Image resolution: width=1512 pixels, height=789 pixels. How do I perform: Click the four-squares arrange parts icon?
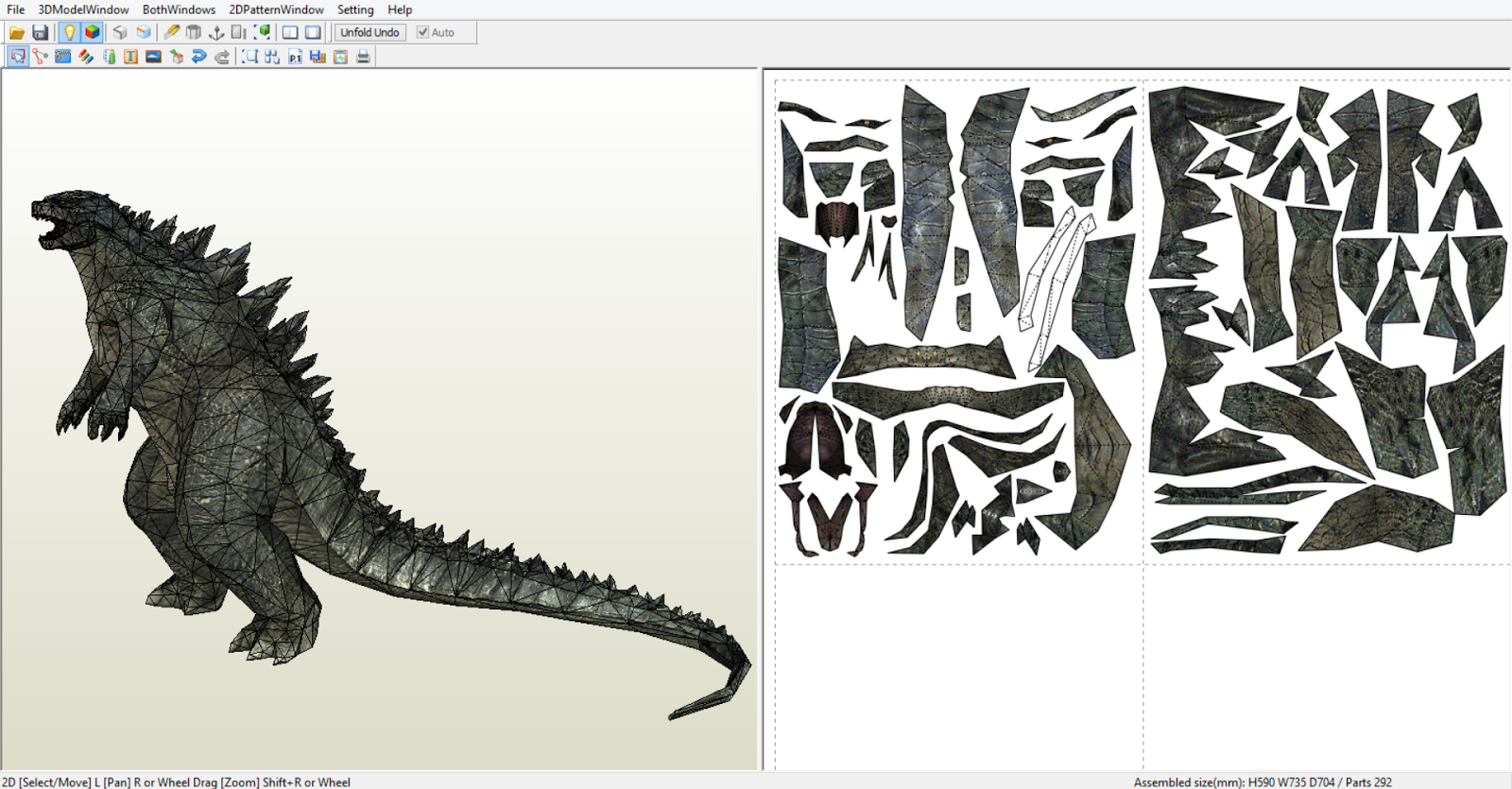[272, 57]
